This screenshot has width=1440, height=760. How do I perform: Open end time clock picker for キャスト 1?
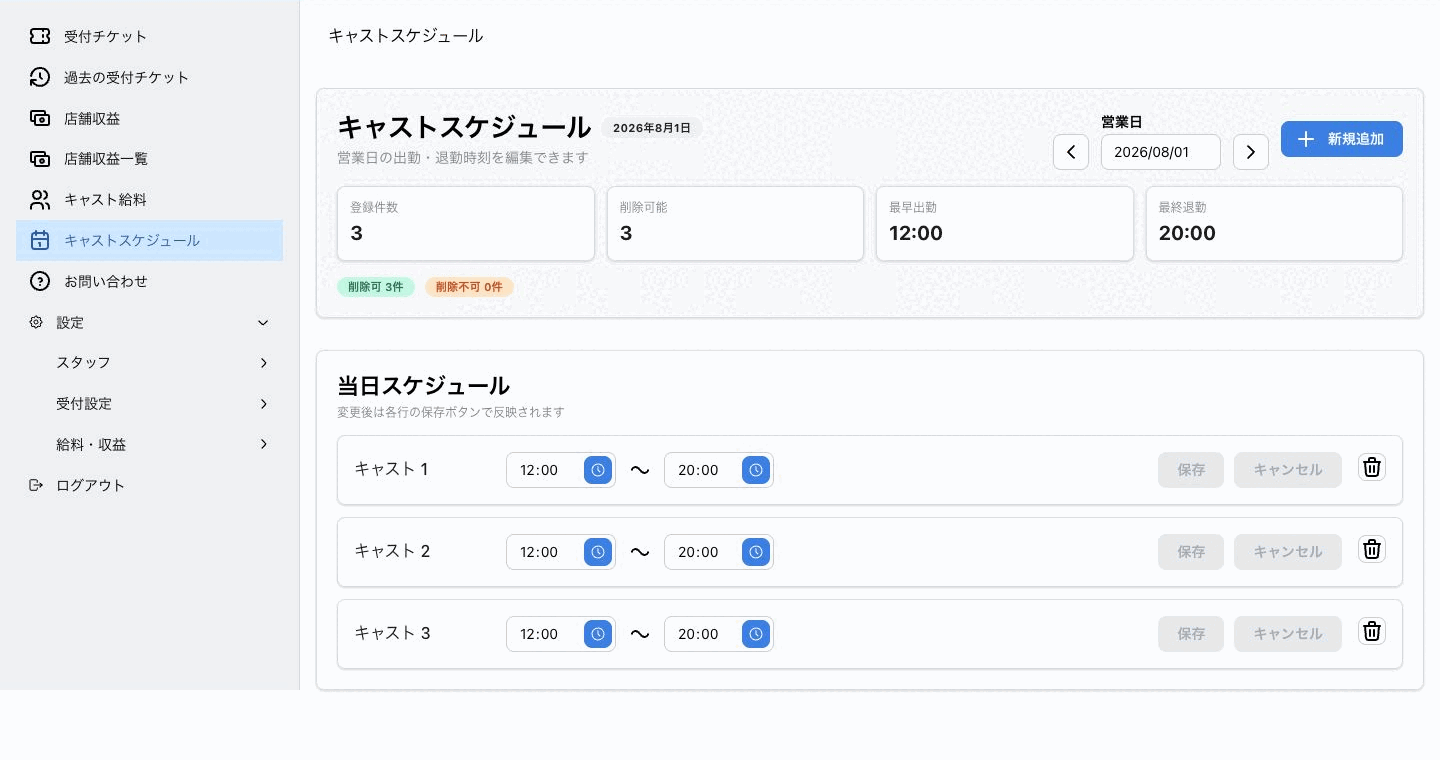click(x=756, y=470)
